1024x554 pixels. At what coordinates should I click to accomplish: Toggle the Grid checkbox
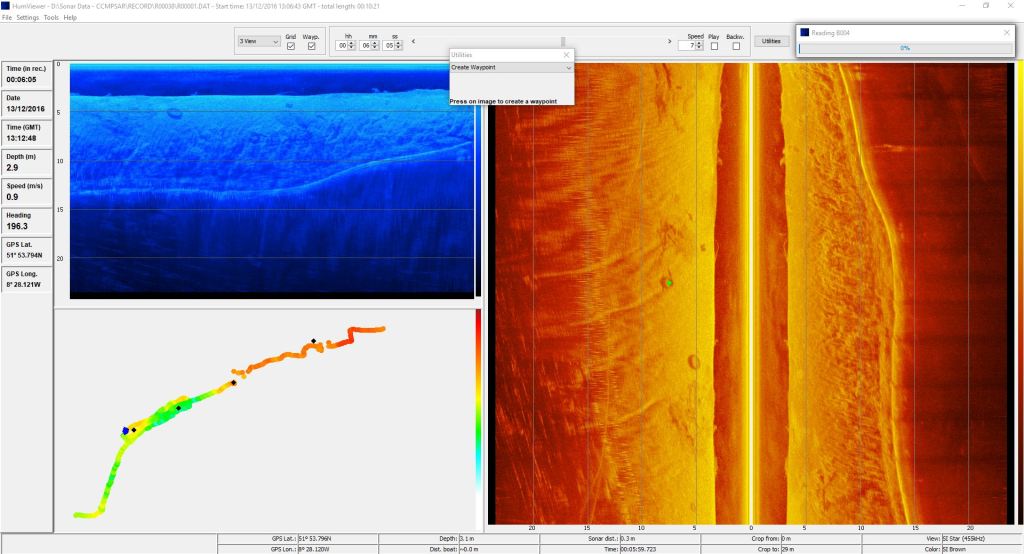click(291, 46)
